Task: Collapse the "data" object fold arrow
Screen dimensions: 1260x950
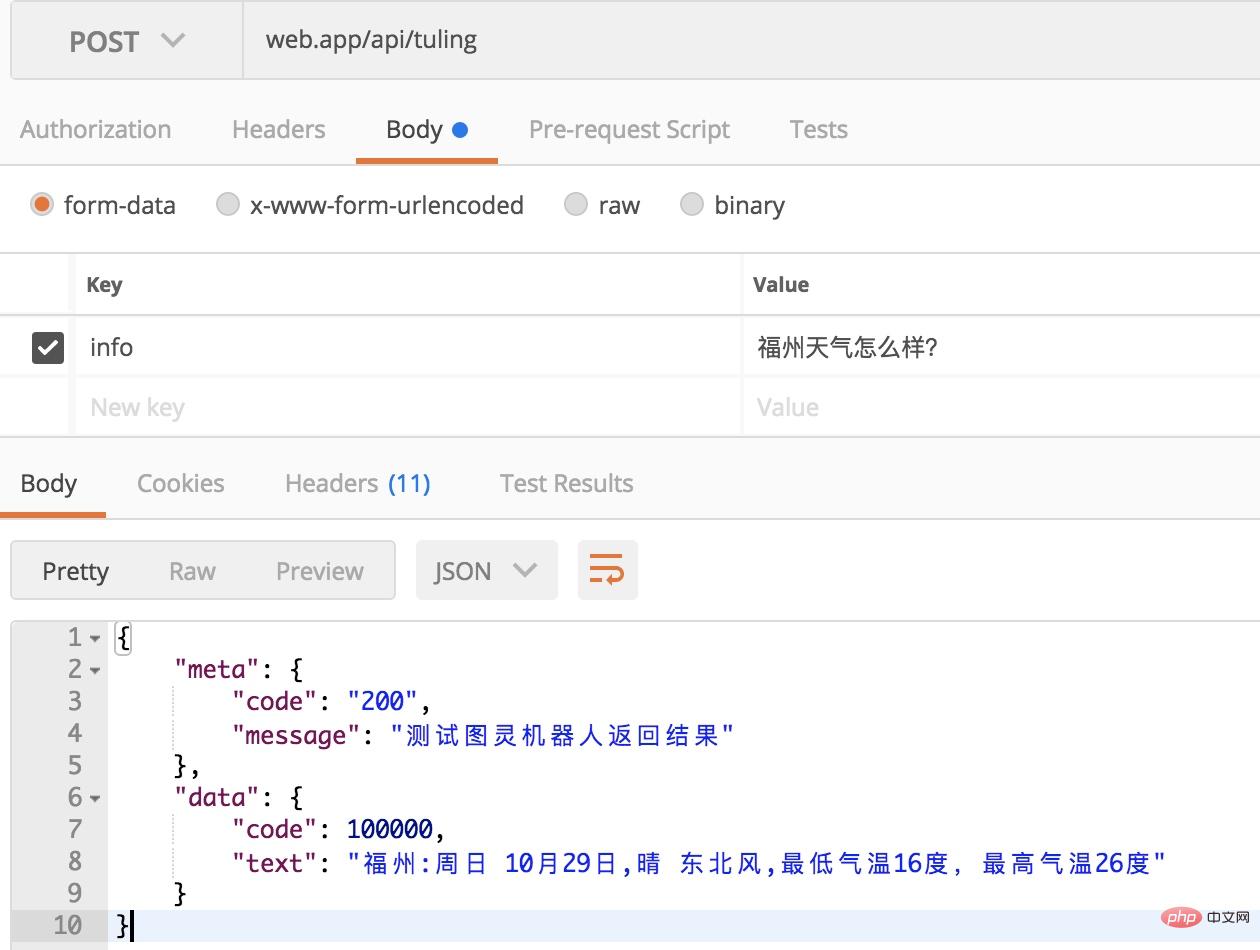Action: click(95, 798)
